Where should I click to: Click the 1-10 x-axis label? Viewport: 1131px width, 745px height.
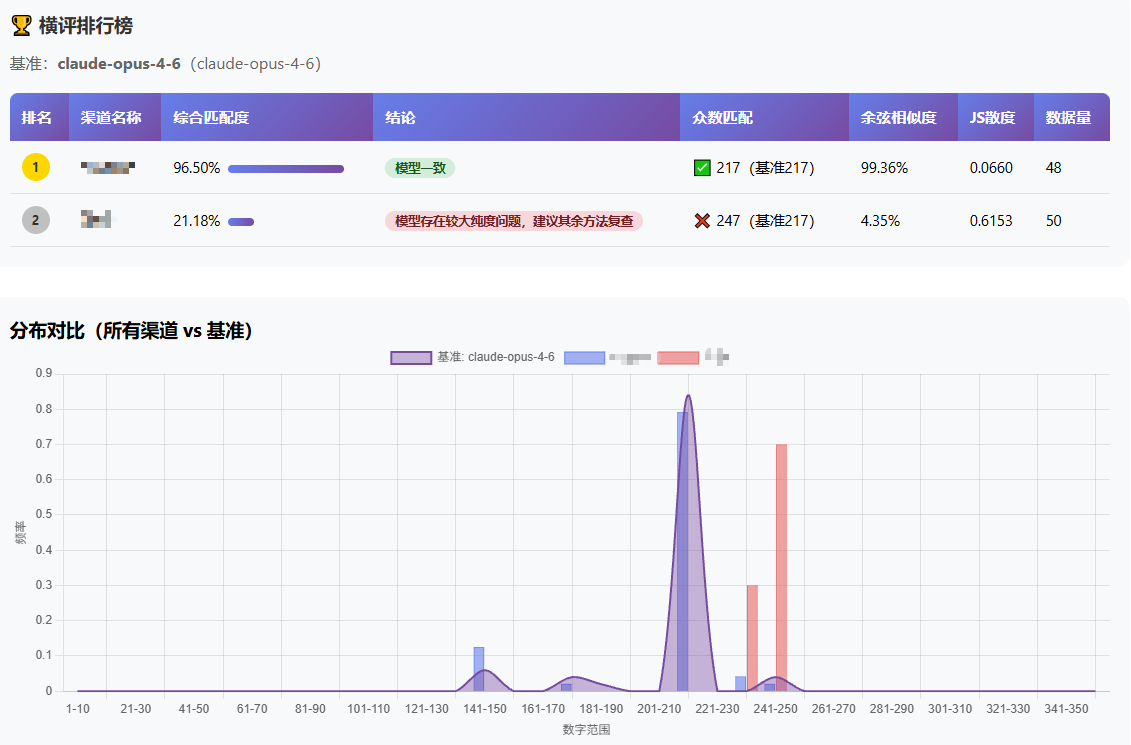(78, 709)
